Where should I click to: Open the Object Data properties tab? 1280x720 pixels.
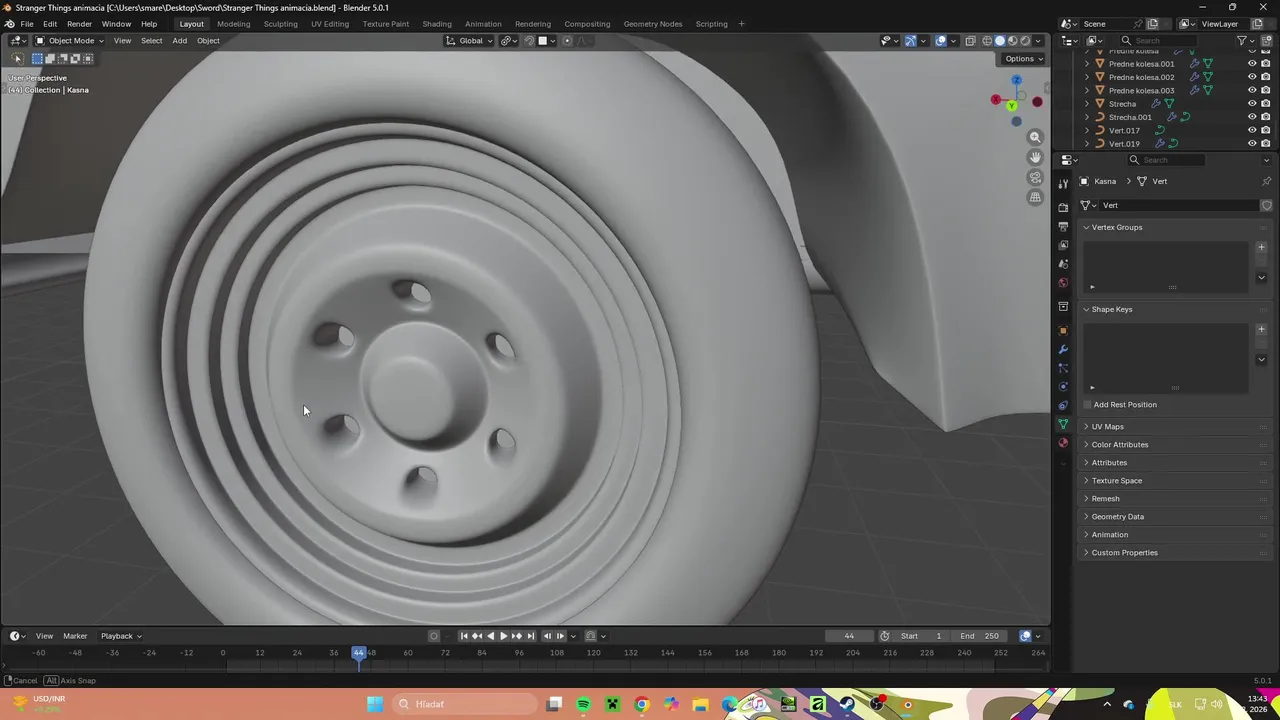pyautogui.click(x=1063, y=424)
